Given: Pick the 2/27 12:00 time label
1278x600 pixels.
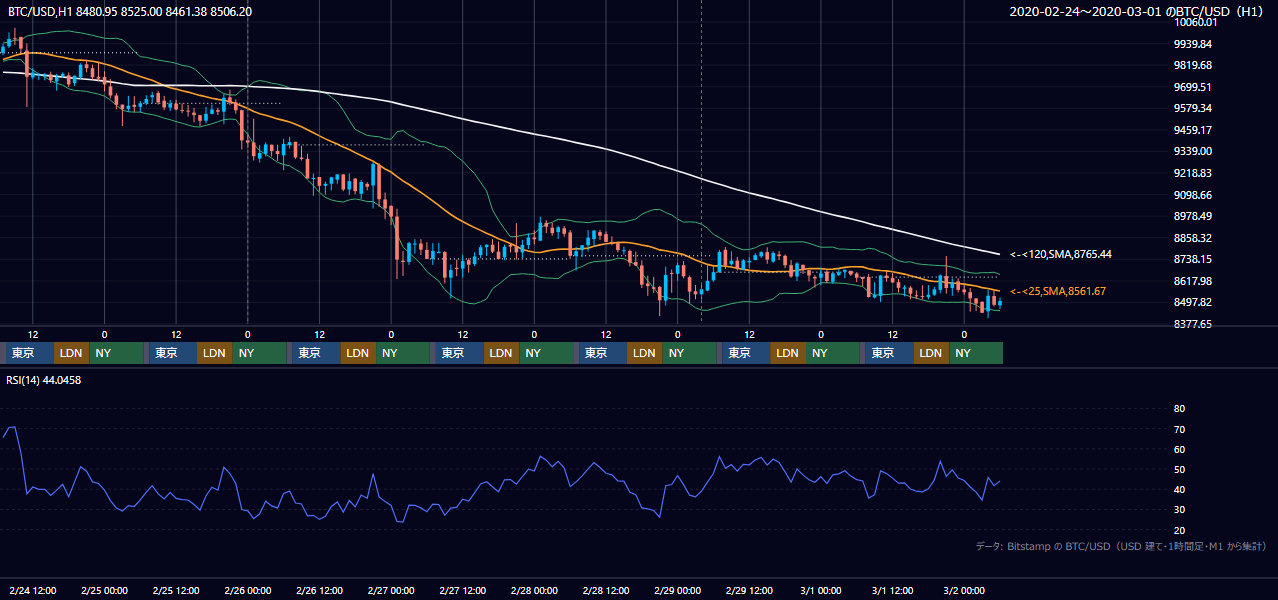Looking at the screenshot, I should [462, 590].
